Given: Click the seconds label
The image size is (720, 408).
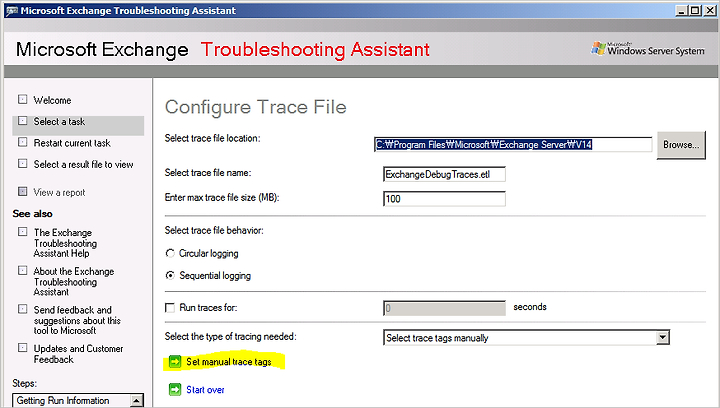Looking at the screenshot, I should click(530, 307).
